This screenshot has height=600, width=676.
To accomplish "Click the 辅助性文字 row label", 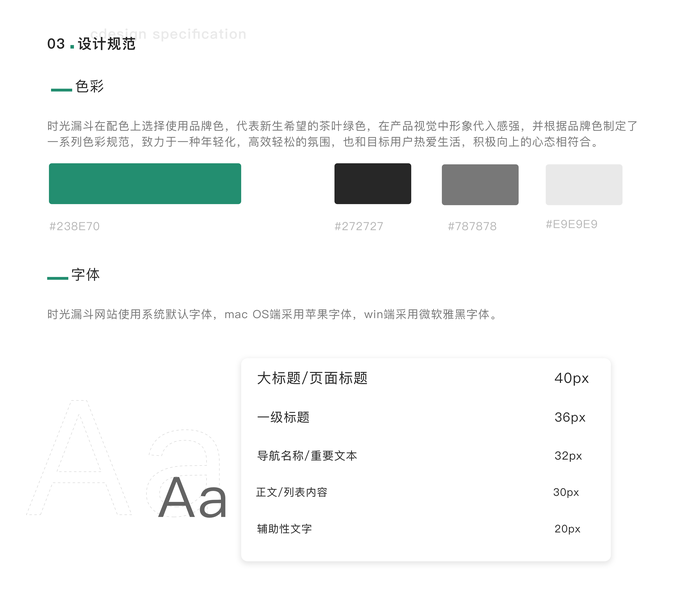I will coord(284,528).
